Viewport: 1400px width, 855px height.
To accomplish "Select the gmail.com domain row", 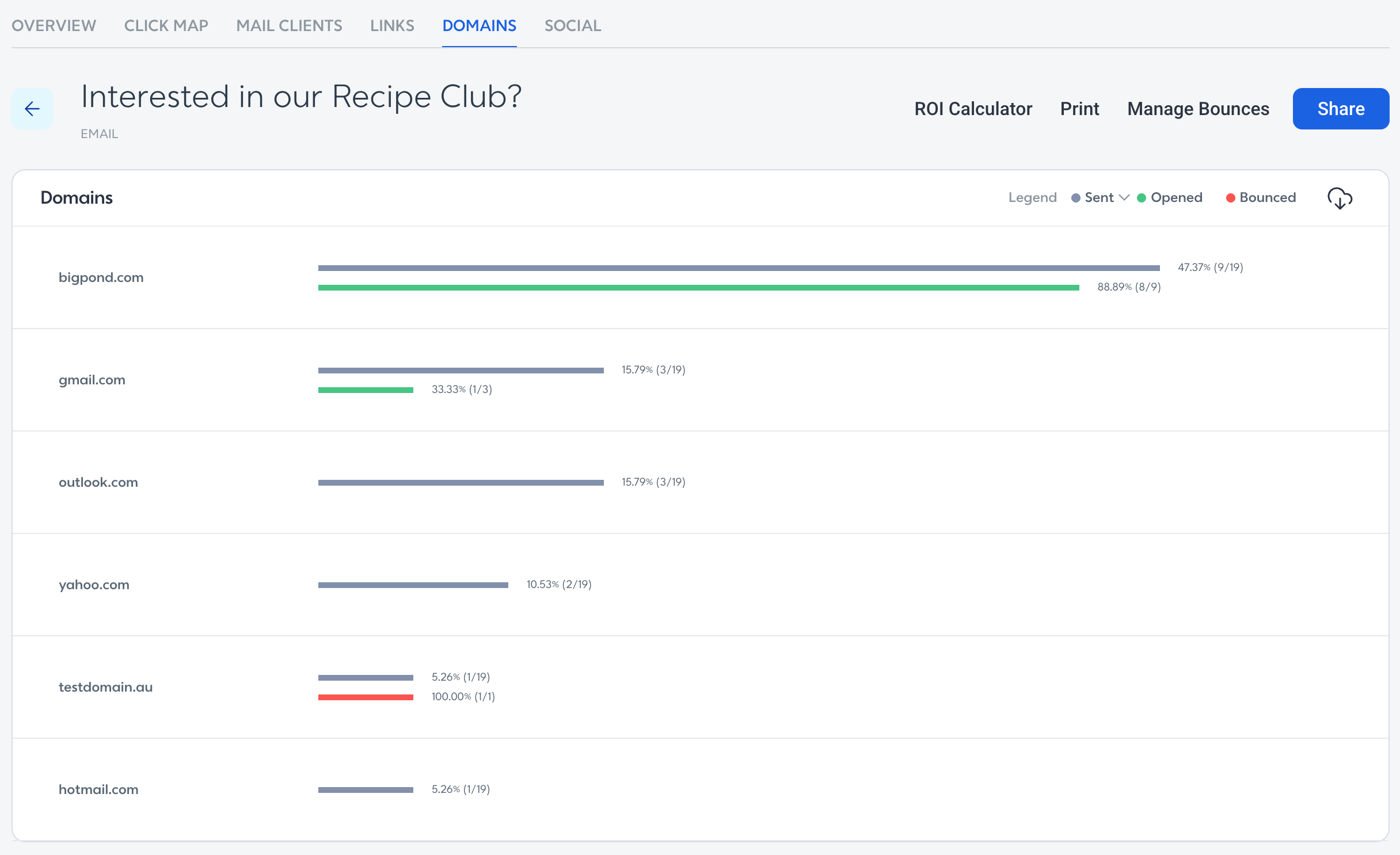I will click(x=701, y=380).
